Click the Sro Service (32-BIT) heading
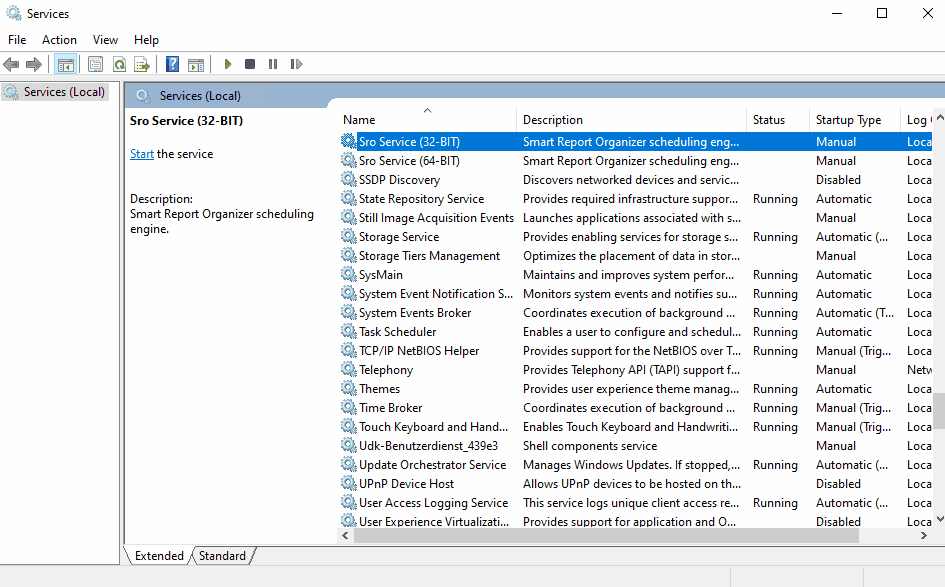 [x=186, y=121]
